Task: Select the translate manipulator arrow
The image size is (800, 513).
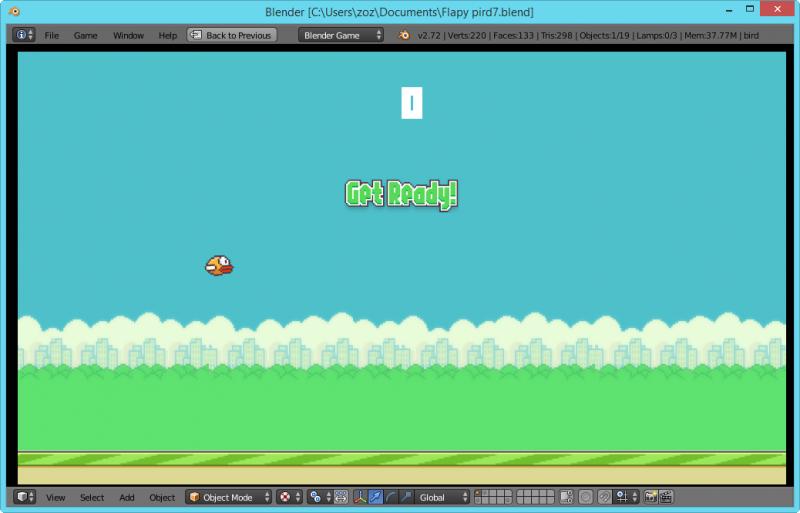Action: pos(376,497)
